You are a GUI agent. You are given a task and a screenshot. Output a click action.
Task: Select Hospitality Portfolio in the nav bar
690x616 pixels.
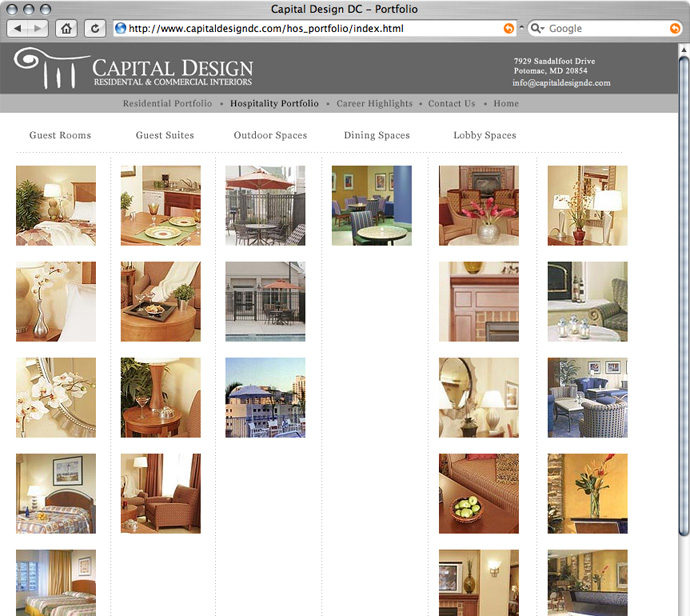pyautogui.click(x=274, y=103)
